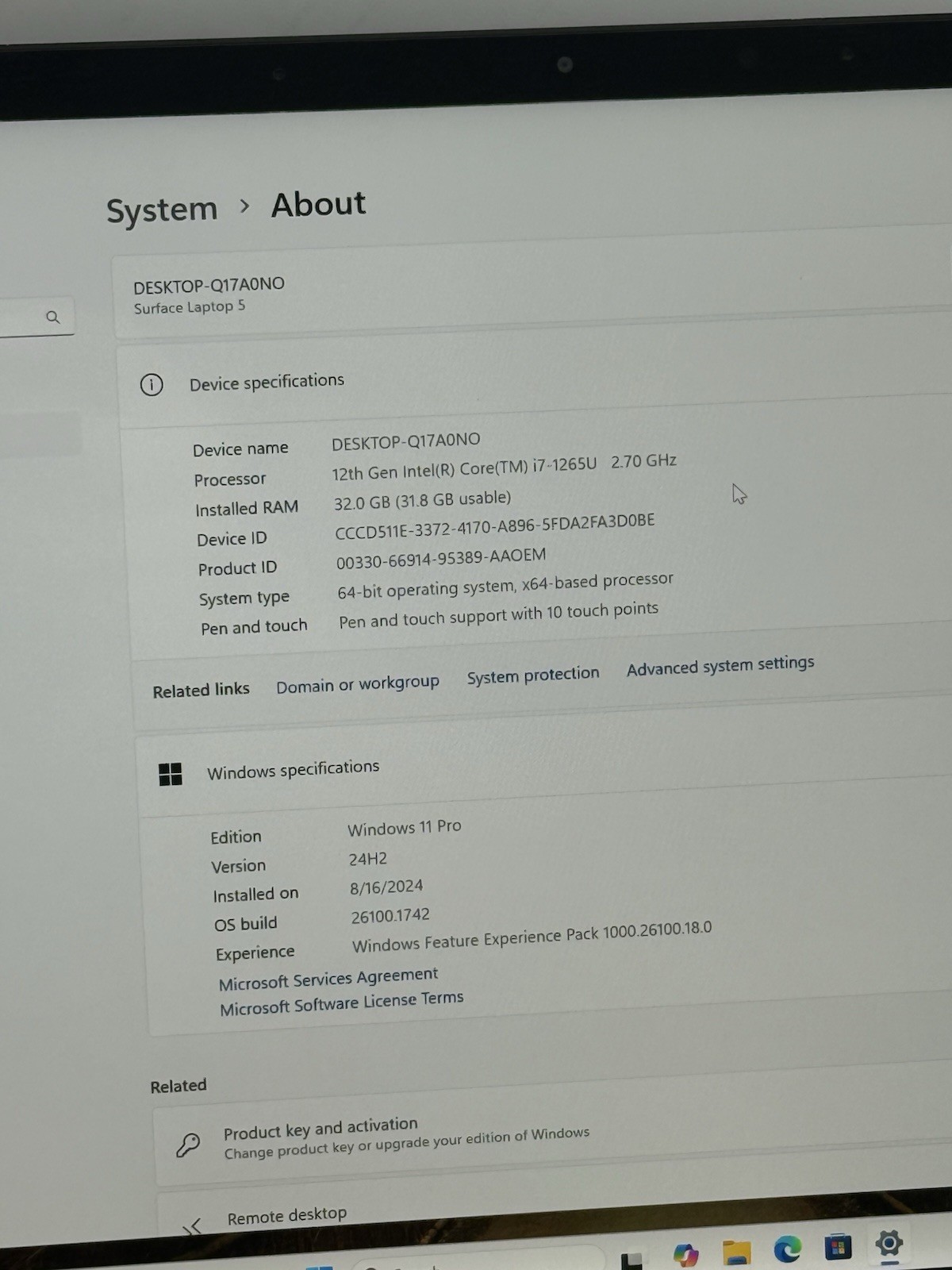The width and height of the screenshot is (952, 1270).
Task: Click the Version value 24H2
Action: click(368, 859)
